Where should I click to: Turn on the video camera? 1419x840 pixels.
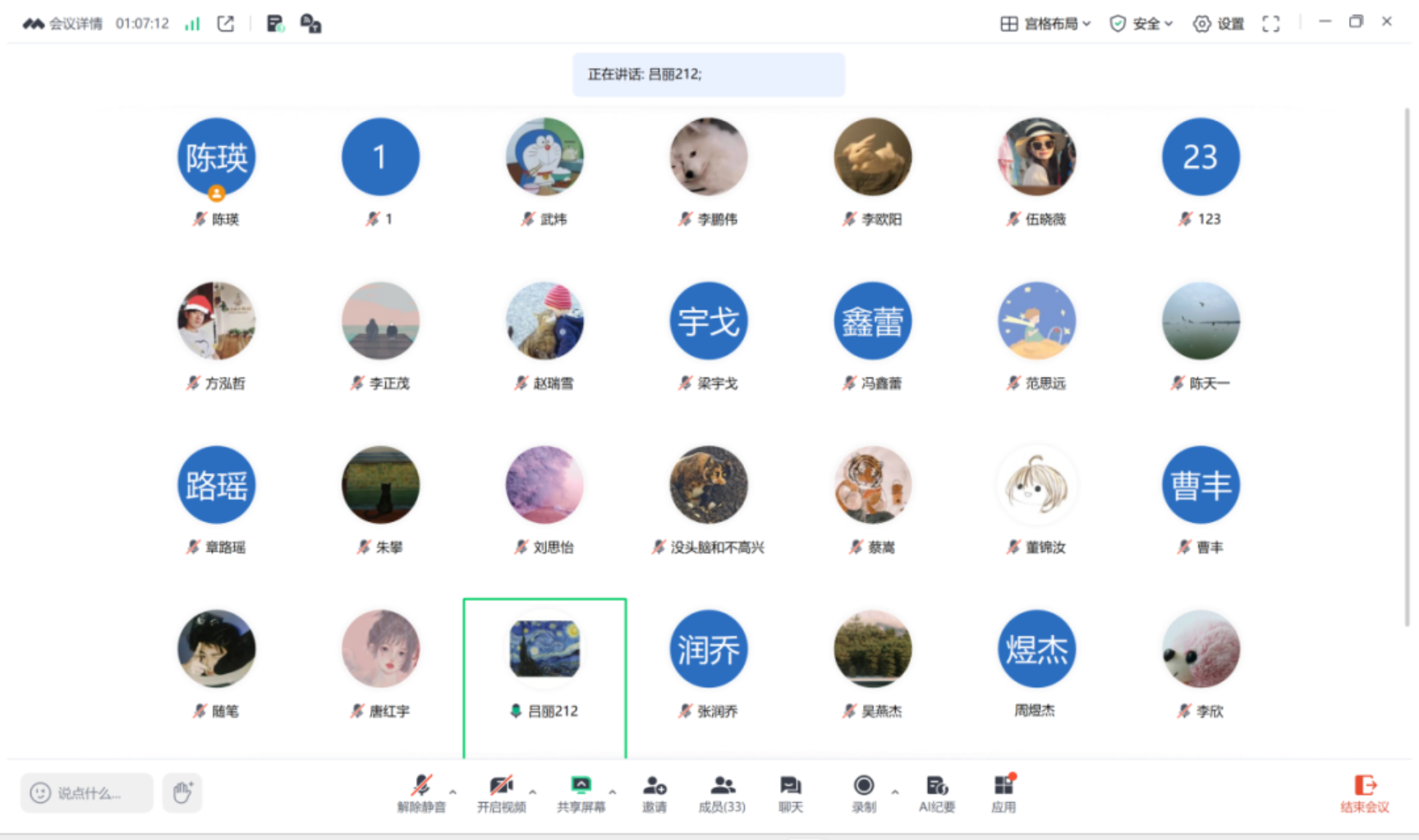(x=501, y=793)
